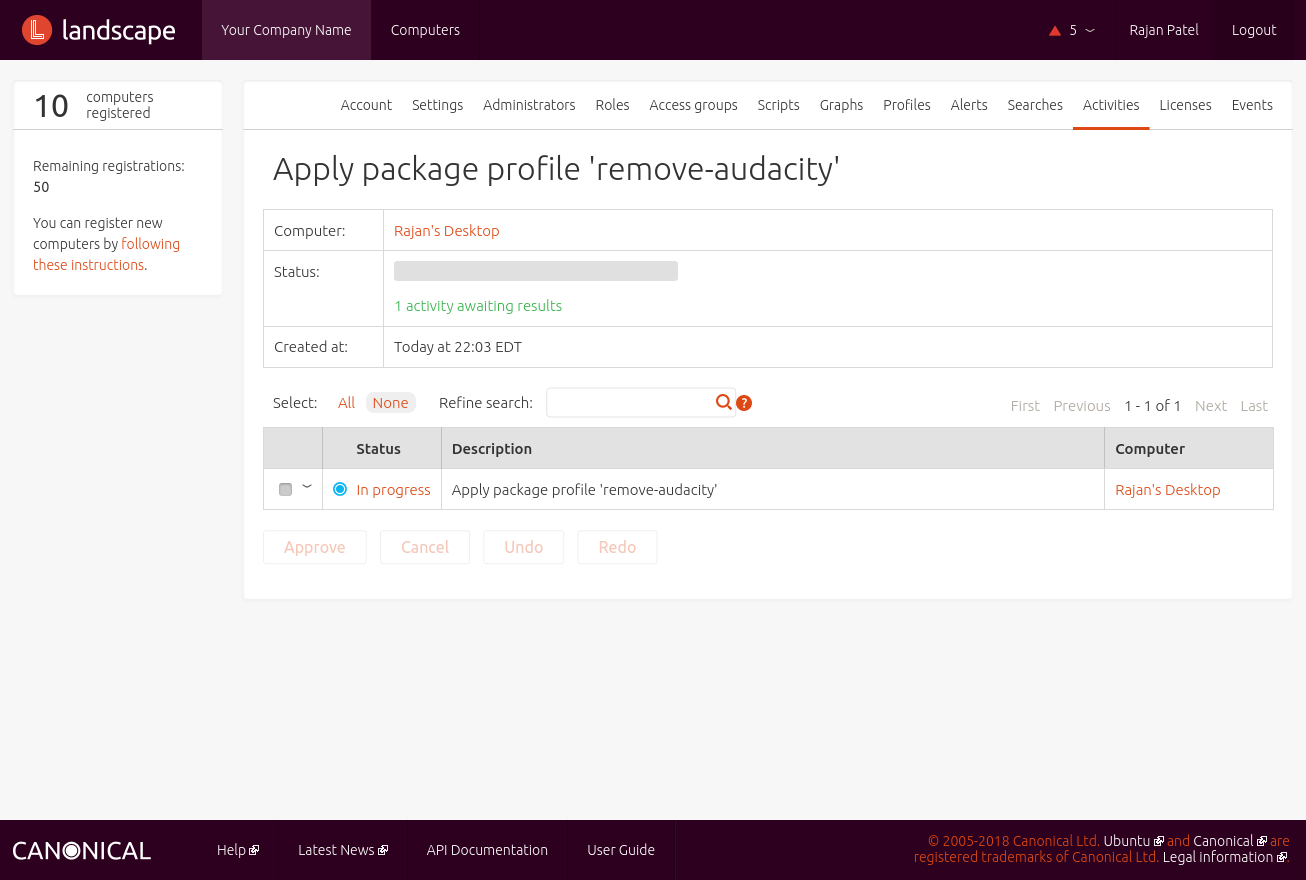Screen dimensions: 1306x880
Task: Open Computers in the top navigation
Action: click(425, 30)
